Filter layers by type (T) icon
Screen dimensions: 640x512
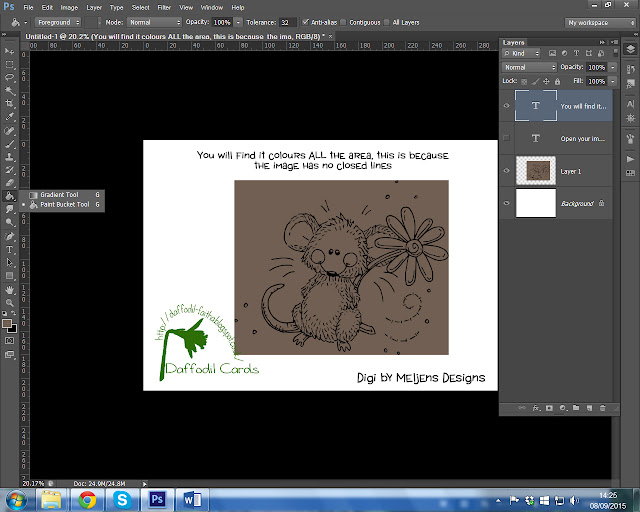click(576, 53)
